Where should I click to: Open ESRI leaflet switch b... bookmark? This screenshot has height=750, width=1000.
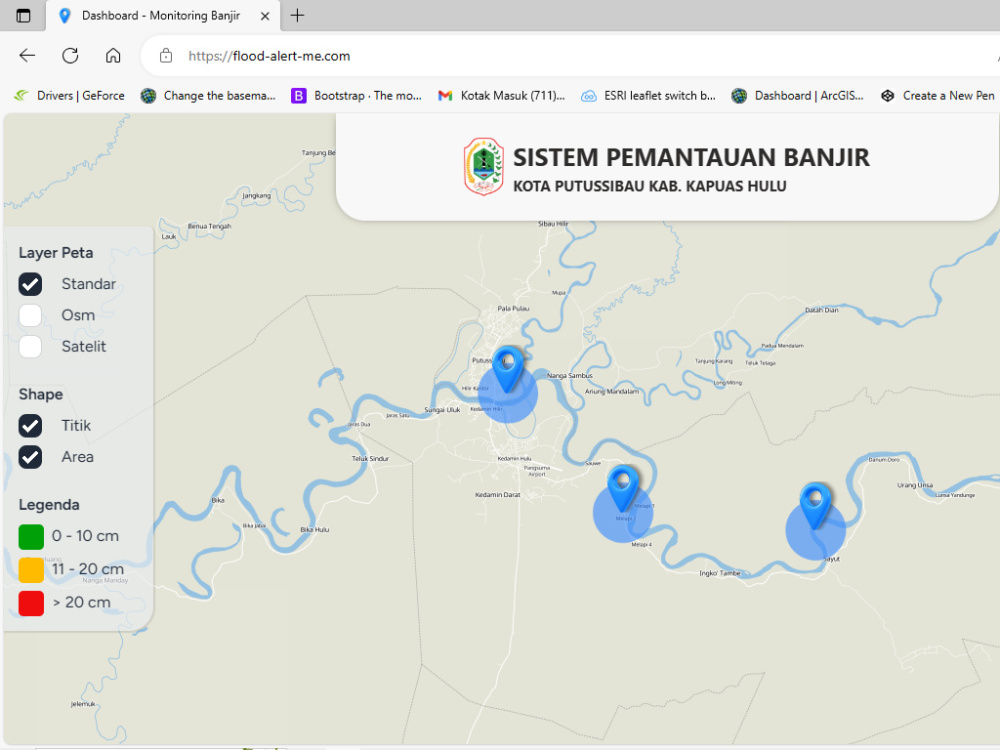(x=648, y=96)
